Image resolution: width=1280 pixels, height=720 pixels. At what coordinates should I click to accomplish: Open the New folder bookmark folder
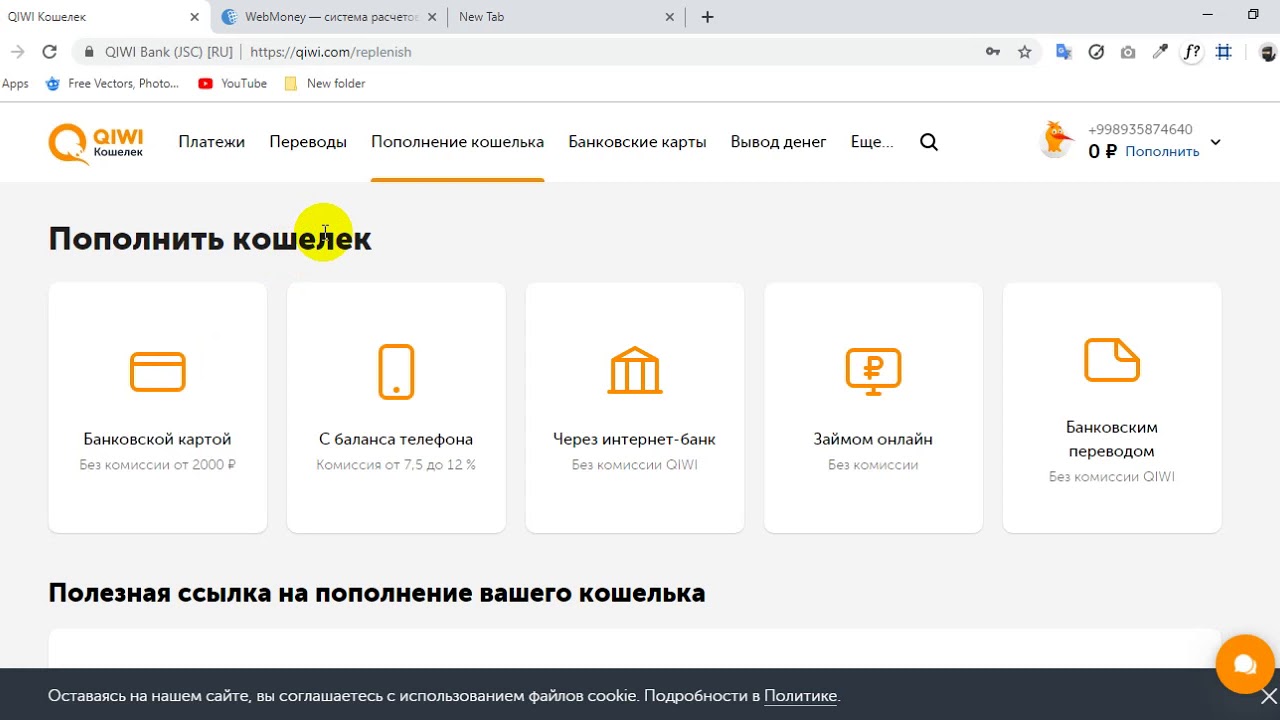[x=325, y=84]
